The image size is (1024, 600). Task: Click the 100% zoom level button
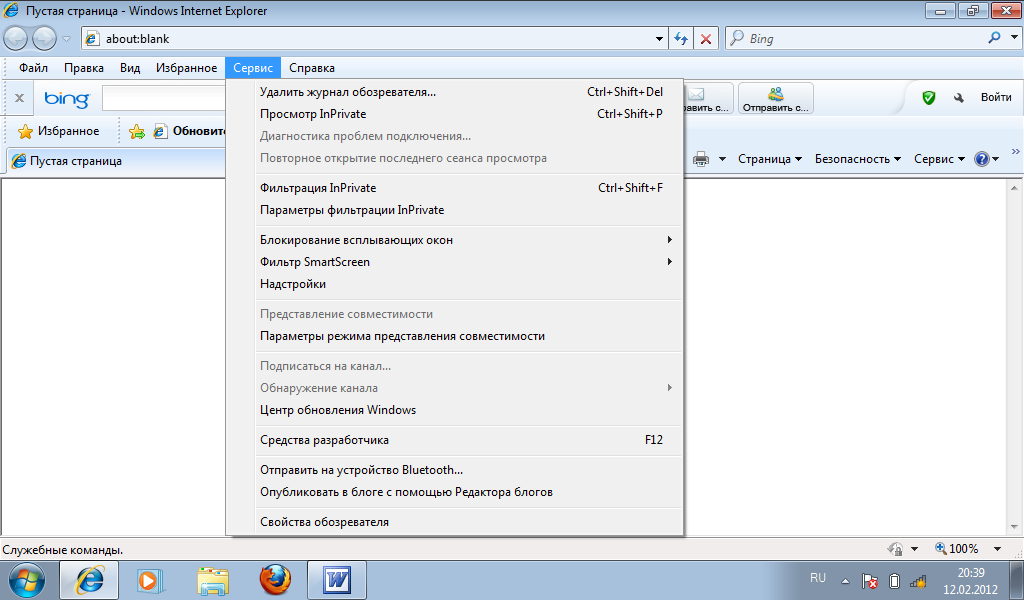click(957, 549)
